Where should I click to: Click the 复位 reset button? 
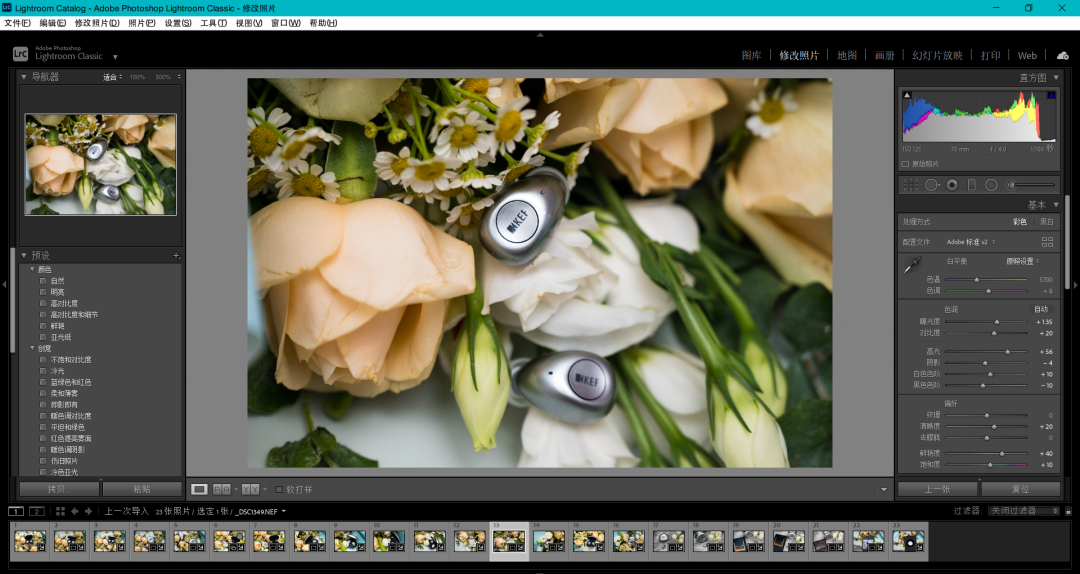coord(1020,489)
